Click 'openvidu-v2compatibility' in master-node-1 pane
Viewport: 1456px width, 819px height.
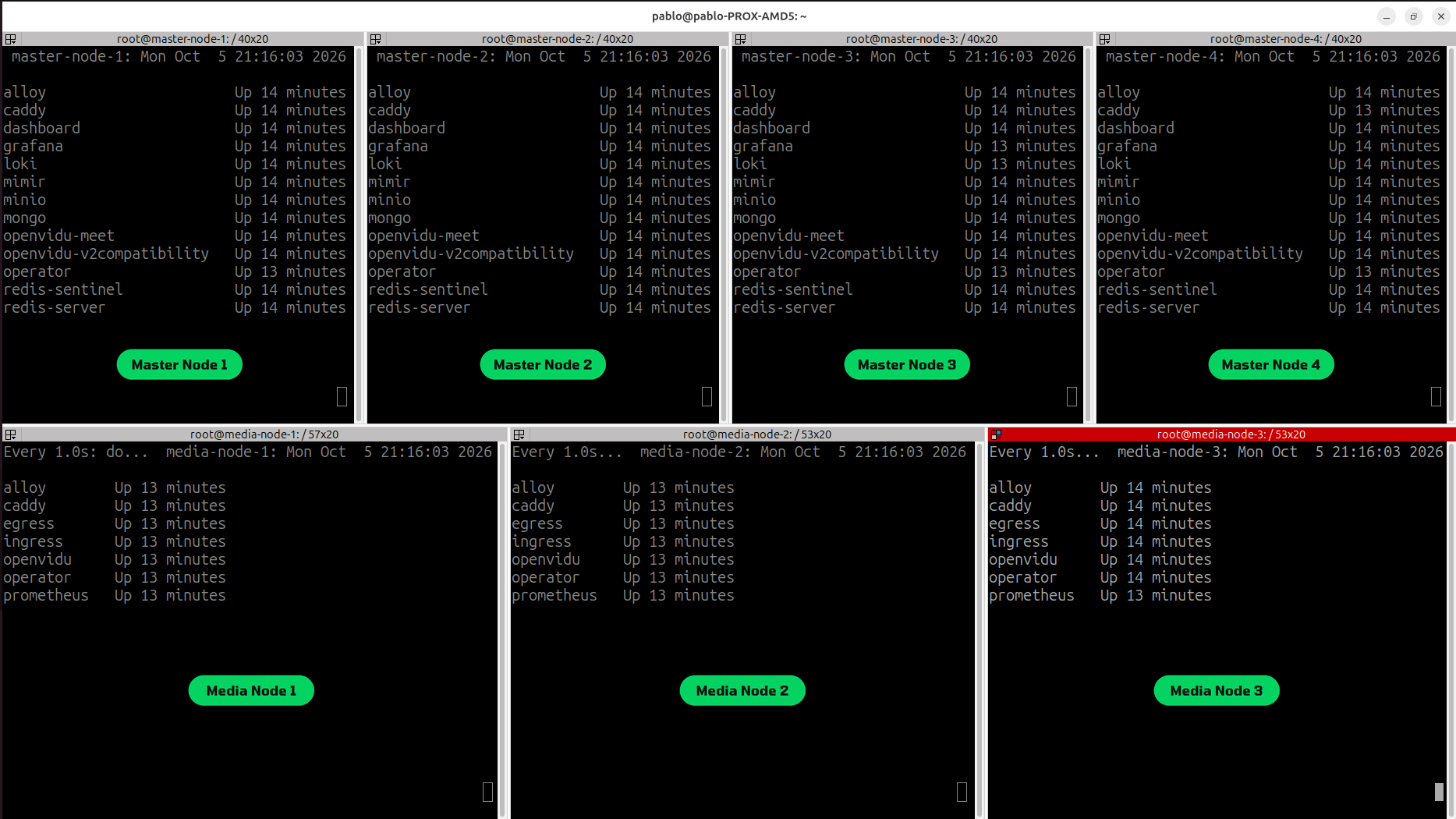[x=106, y=253]
